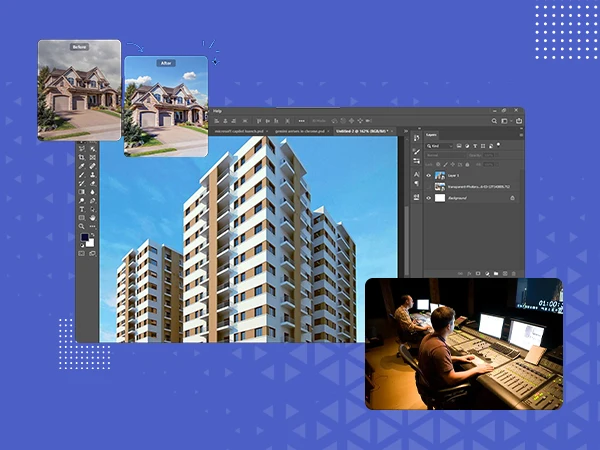The image size is (600, 450).
Task: Select the Pen tool
Action: point(93,201)
